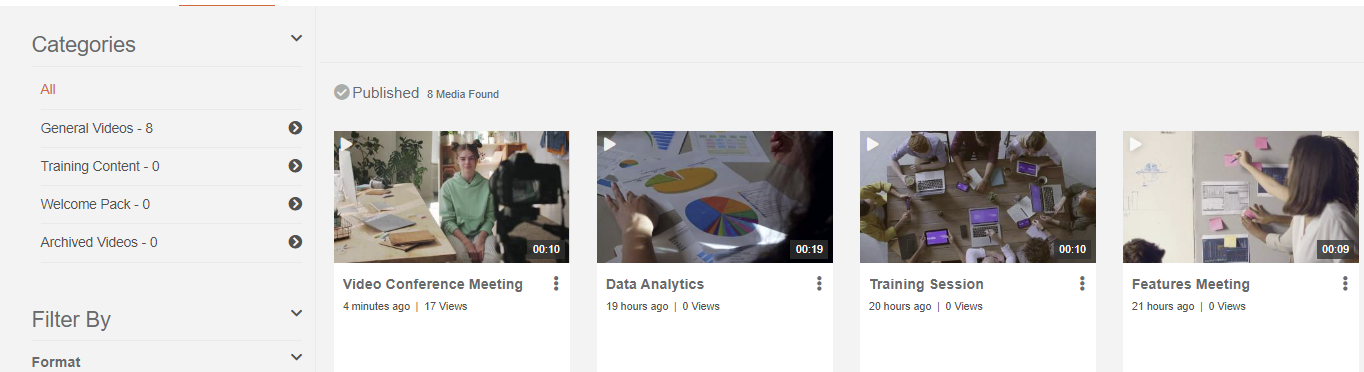Collapse the Filter By section chevron

pos(296,313)
